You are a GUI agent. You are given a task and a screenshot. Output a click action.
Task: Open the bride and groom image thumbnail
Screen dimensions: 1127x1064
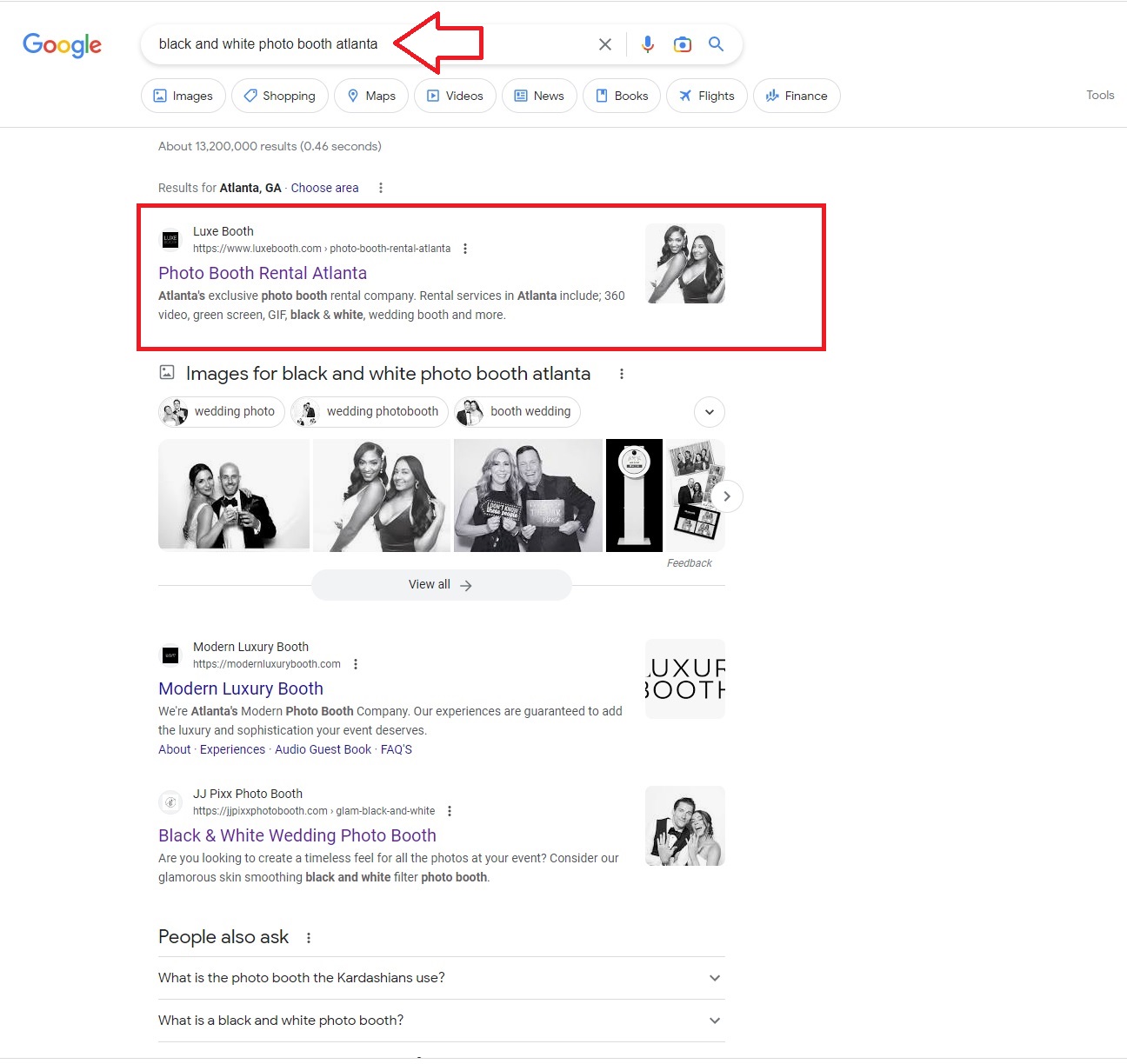coord(234,495)
